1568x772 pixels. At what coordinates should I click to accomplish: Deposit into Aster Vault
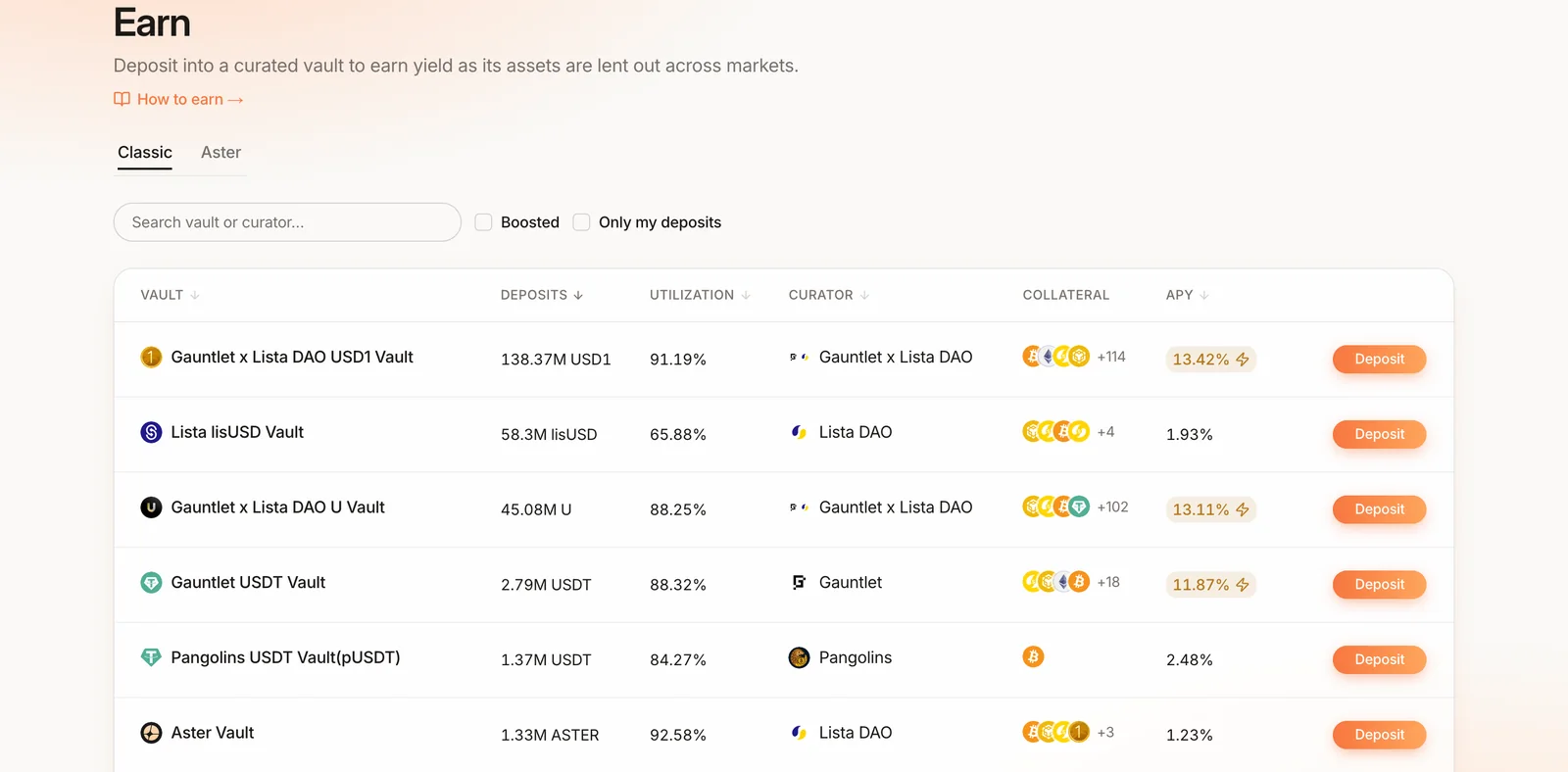1379,735
